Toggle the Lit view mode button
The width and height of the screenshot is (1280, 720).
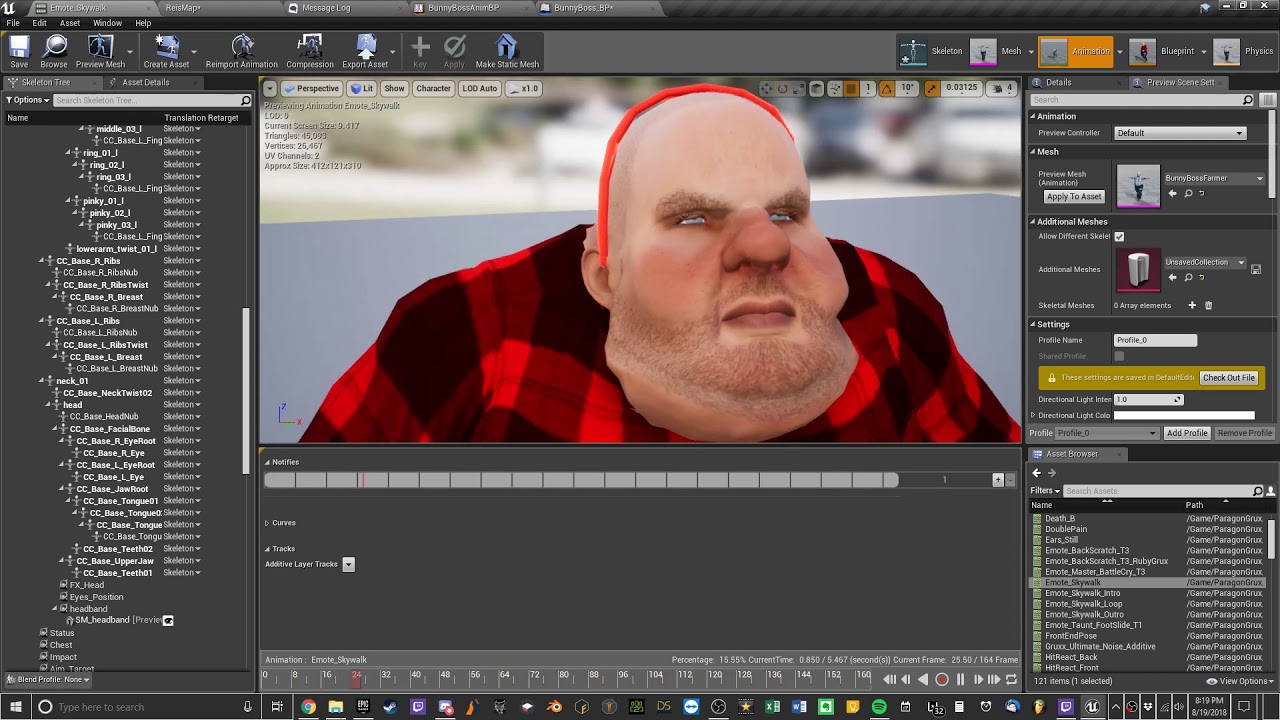(362, 88)
